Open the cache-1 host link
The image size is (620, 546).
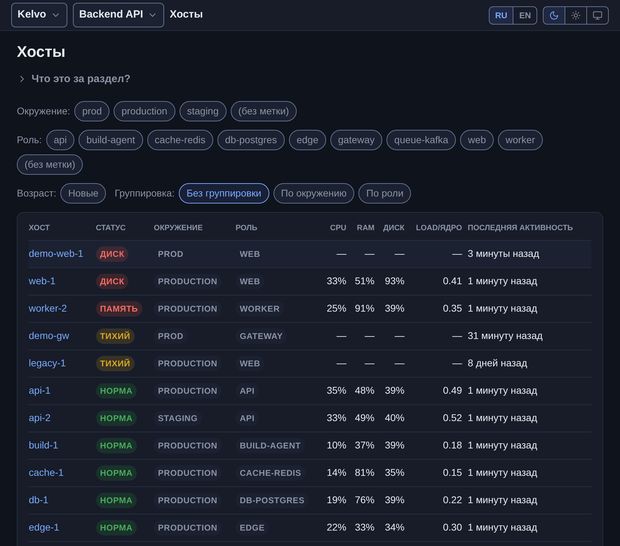pyautogui.click(x=46, y=472)
